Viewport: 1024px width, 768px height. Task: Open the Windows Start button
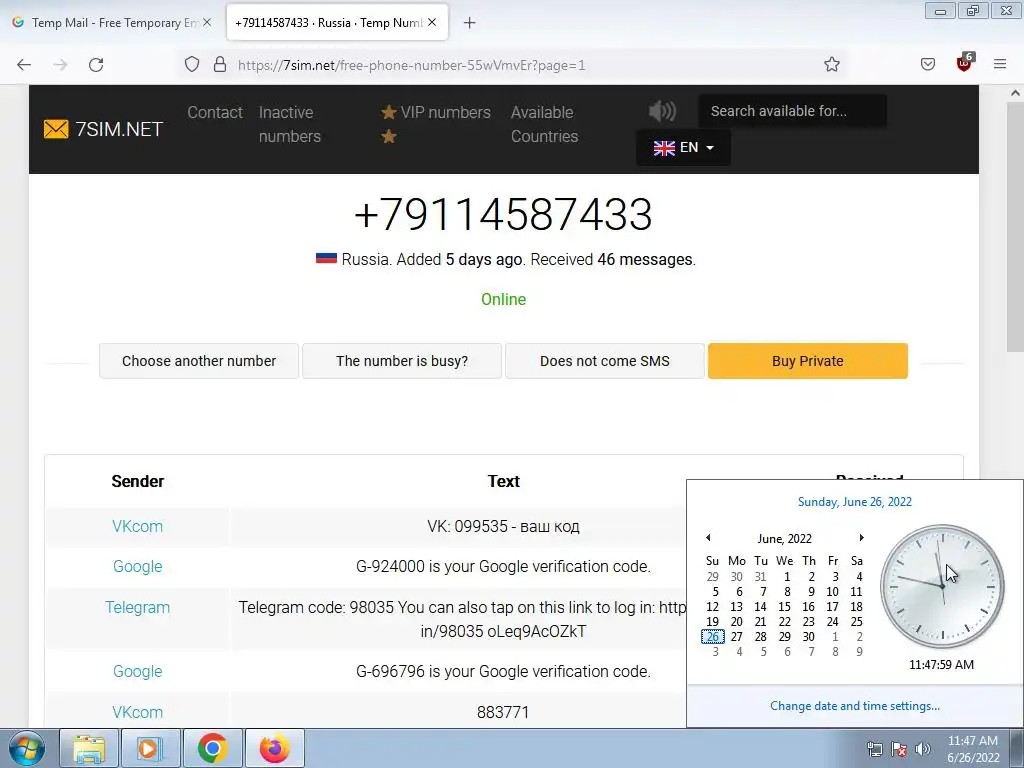[x=26, y=748]
